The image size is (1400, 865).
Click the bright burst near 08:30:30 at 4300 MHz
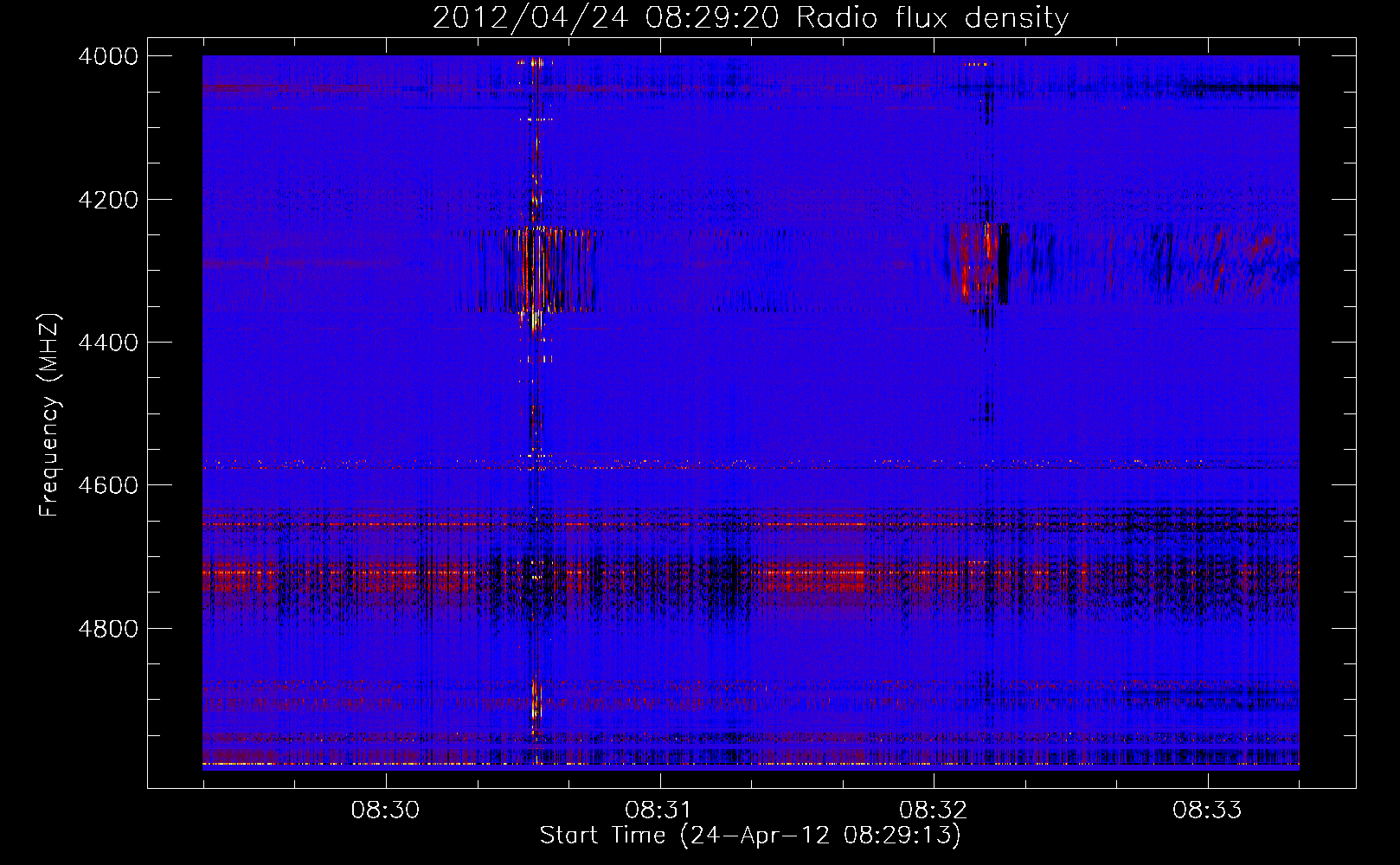coord(535,270)
